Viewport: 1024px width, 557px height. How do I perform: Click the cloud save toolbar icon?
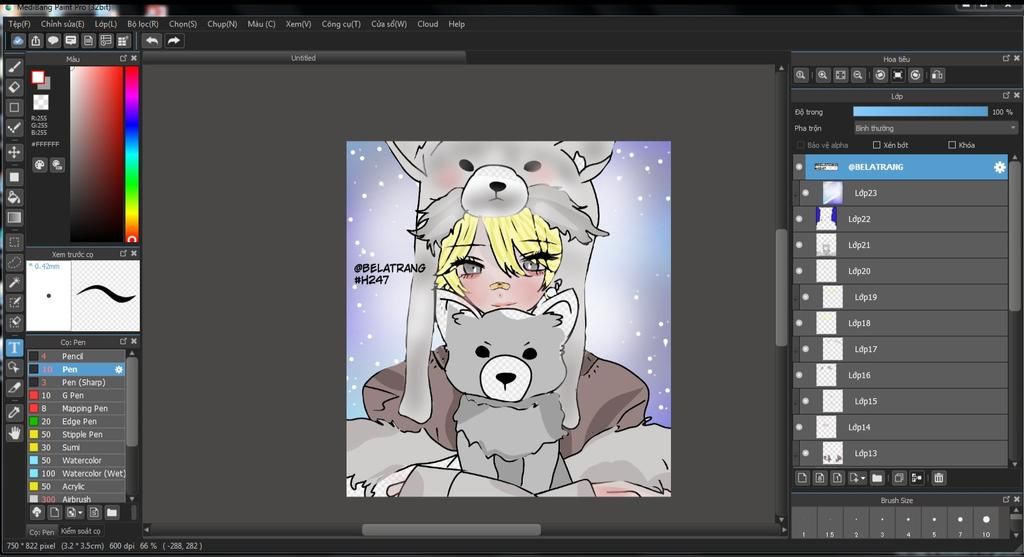(x=18, y=40)
